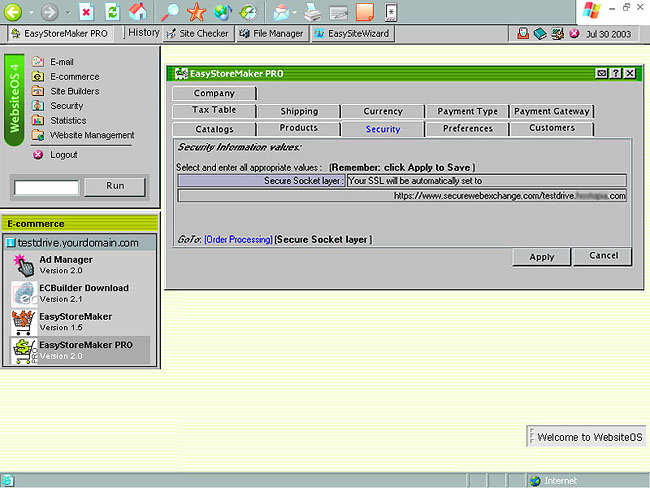Click the help question mark in EasyStoreMaker PRO window
Screen dimensions: 650x488
[615, 73]
